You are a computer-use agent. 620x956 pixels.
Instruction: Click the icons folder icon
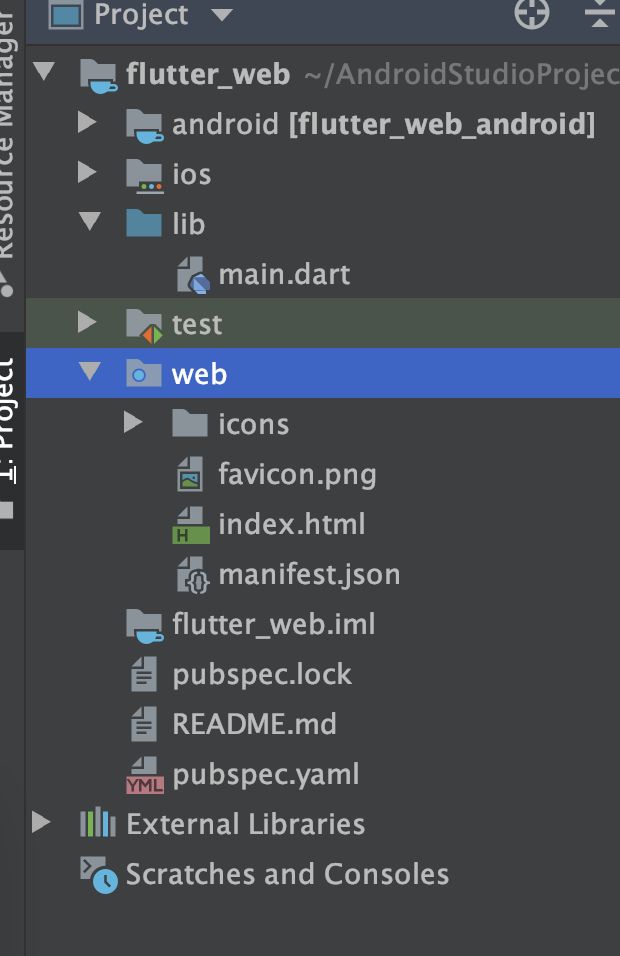coord(190,423)
